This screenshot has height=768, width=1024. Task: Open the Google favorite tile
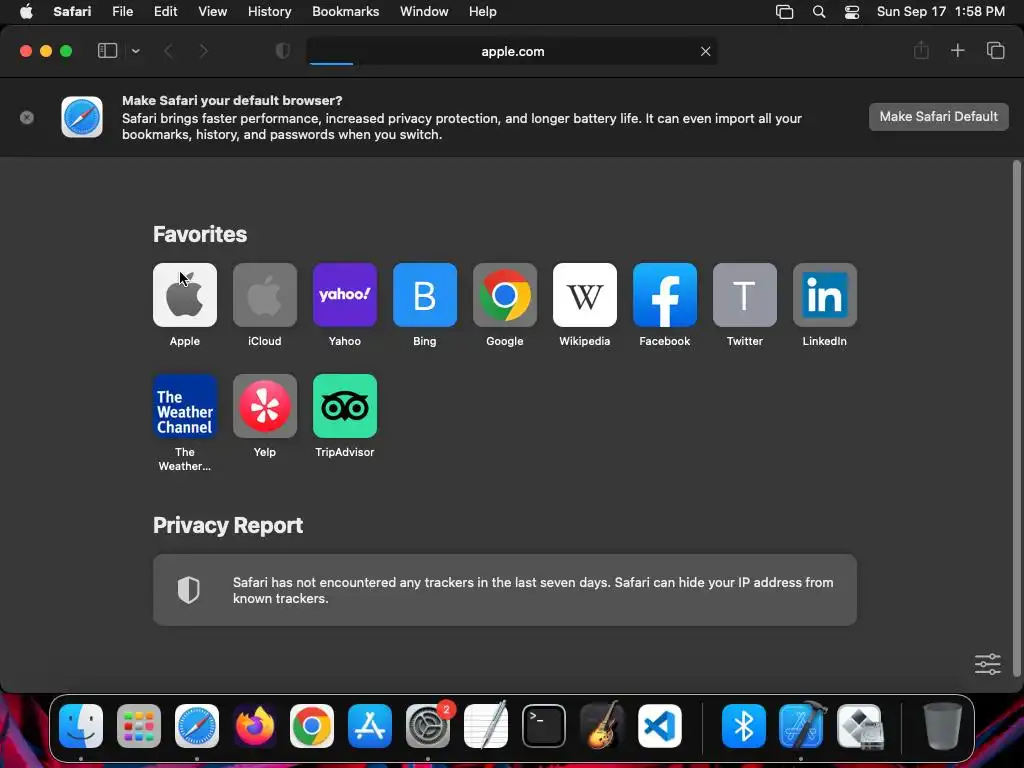pyautogui.click(x=505, y=295)
